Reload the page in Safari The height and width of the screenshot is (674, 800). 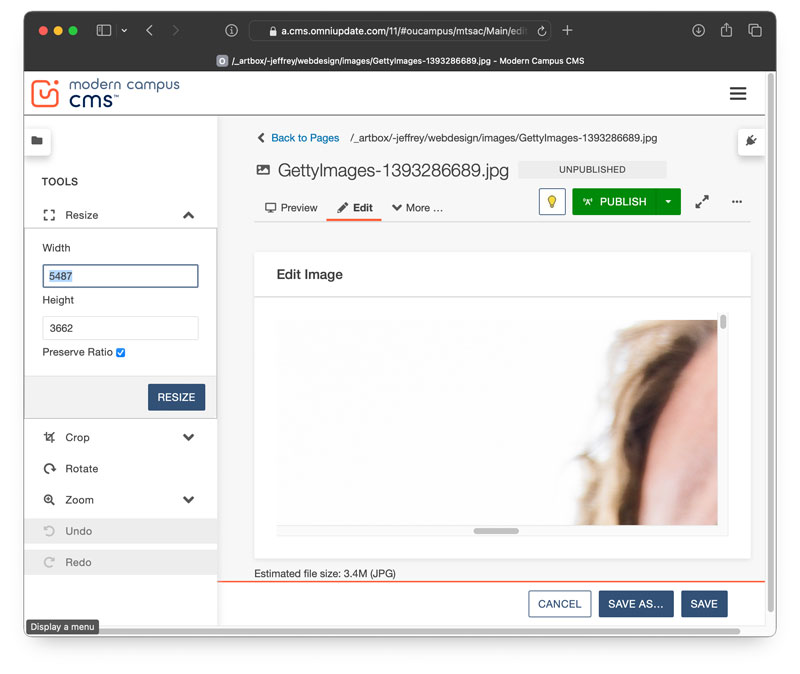542,31
